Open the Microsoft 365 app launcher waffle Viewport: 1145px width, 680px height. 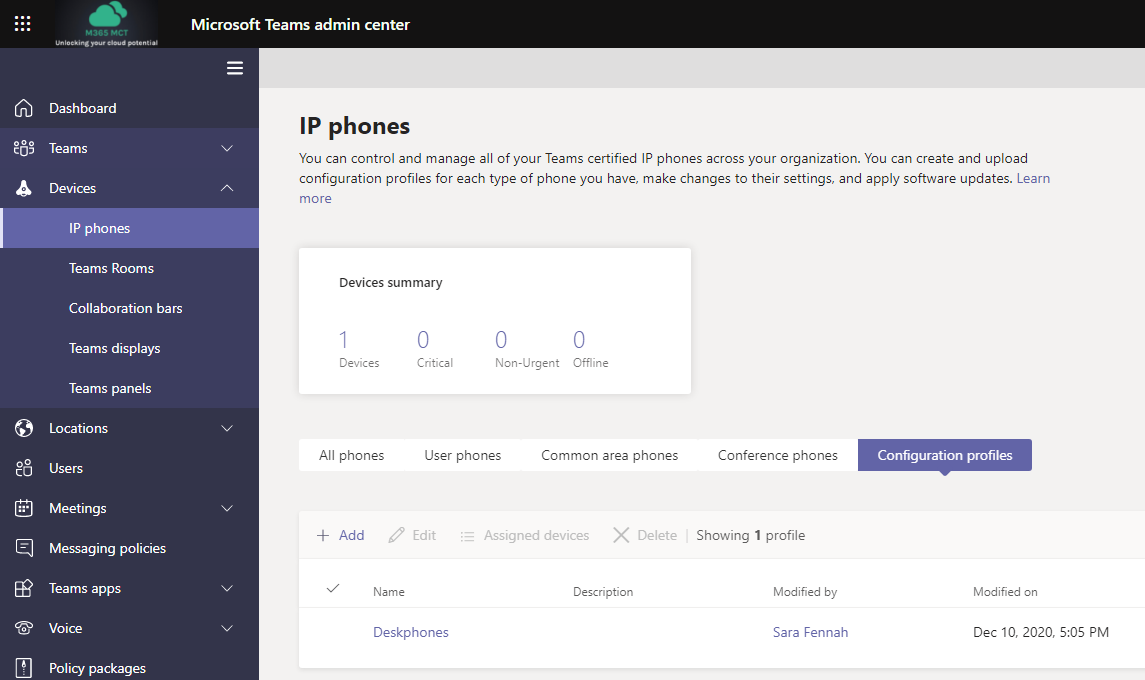[22, 23]
